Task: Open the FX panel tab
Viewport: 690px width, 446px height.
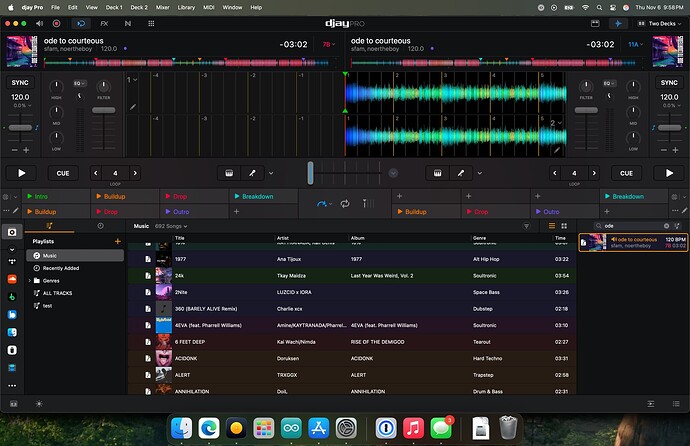Action: pyautogui.click(x=104, y=22)
